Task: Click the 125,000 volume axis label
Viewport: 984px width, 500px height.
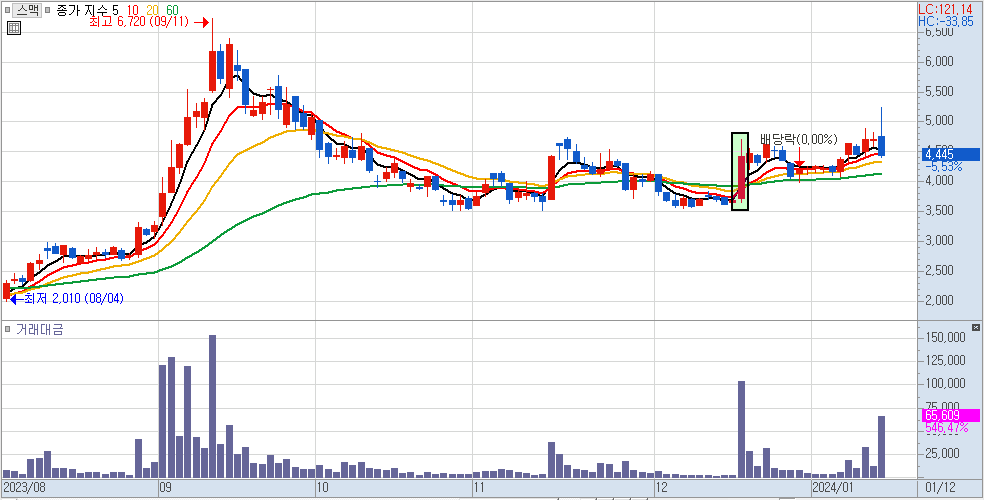Action: (x=944, y=361)
